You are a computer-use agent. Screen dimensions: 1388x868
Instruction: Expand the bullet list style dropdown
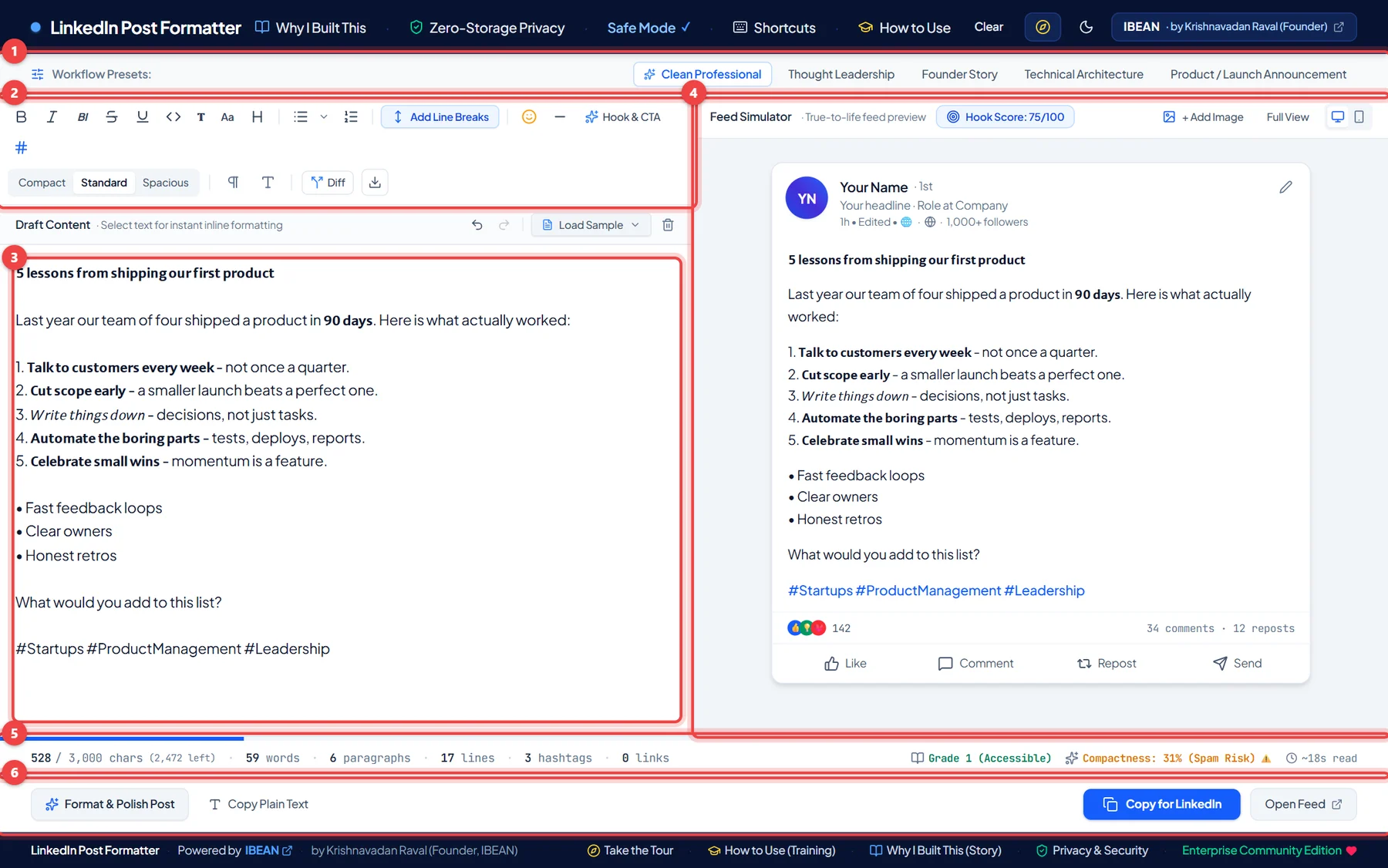point(324,117)
